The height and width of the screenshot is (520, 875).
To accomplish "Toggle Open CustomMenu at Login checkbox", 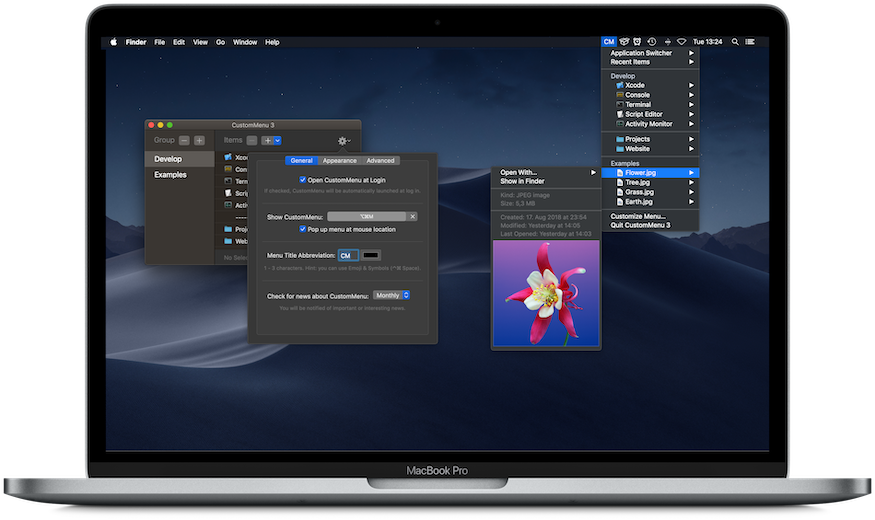I will pyautogui.click(x=302, y=180).
